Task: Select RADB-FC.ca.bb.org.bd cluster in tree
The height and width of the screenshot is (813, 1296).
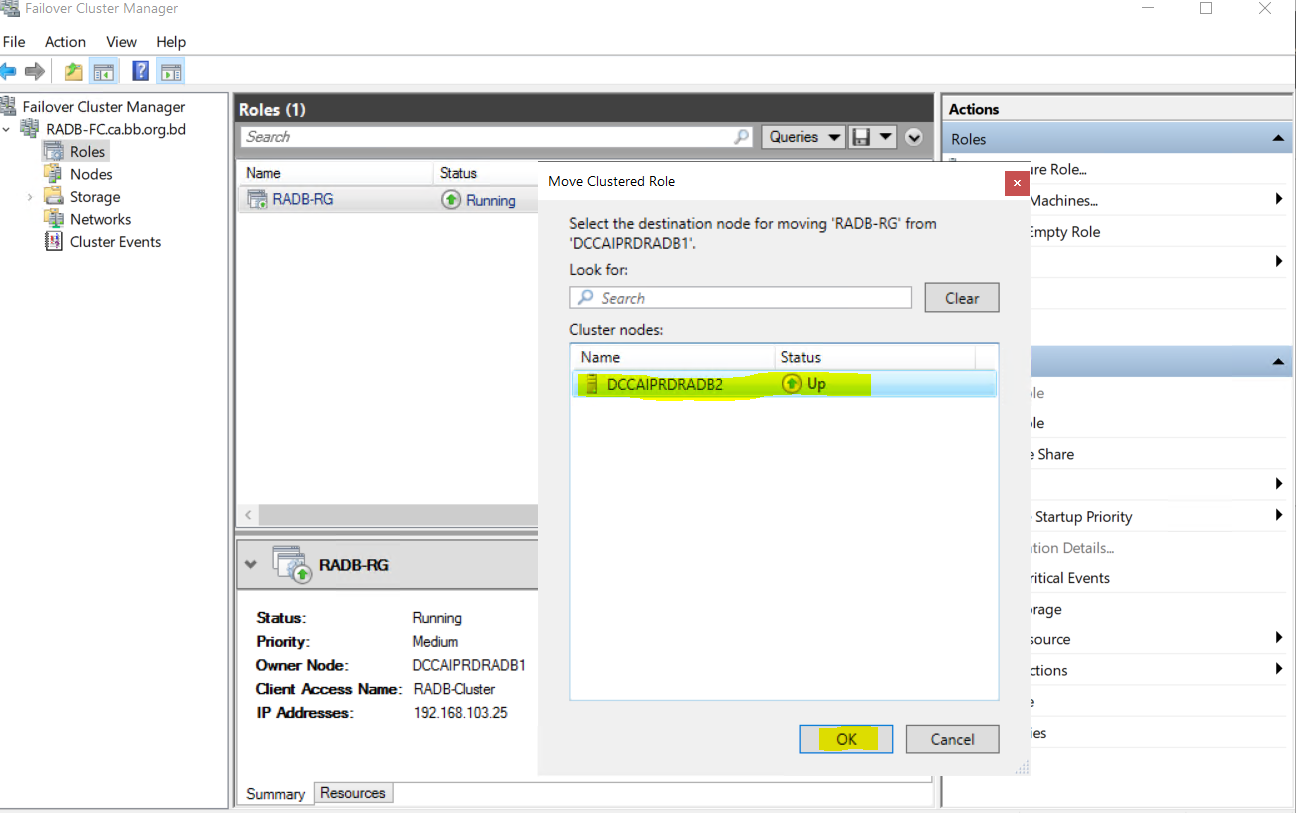Action: (116, 129)
